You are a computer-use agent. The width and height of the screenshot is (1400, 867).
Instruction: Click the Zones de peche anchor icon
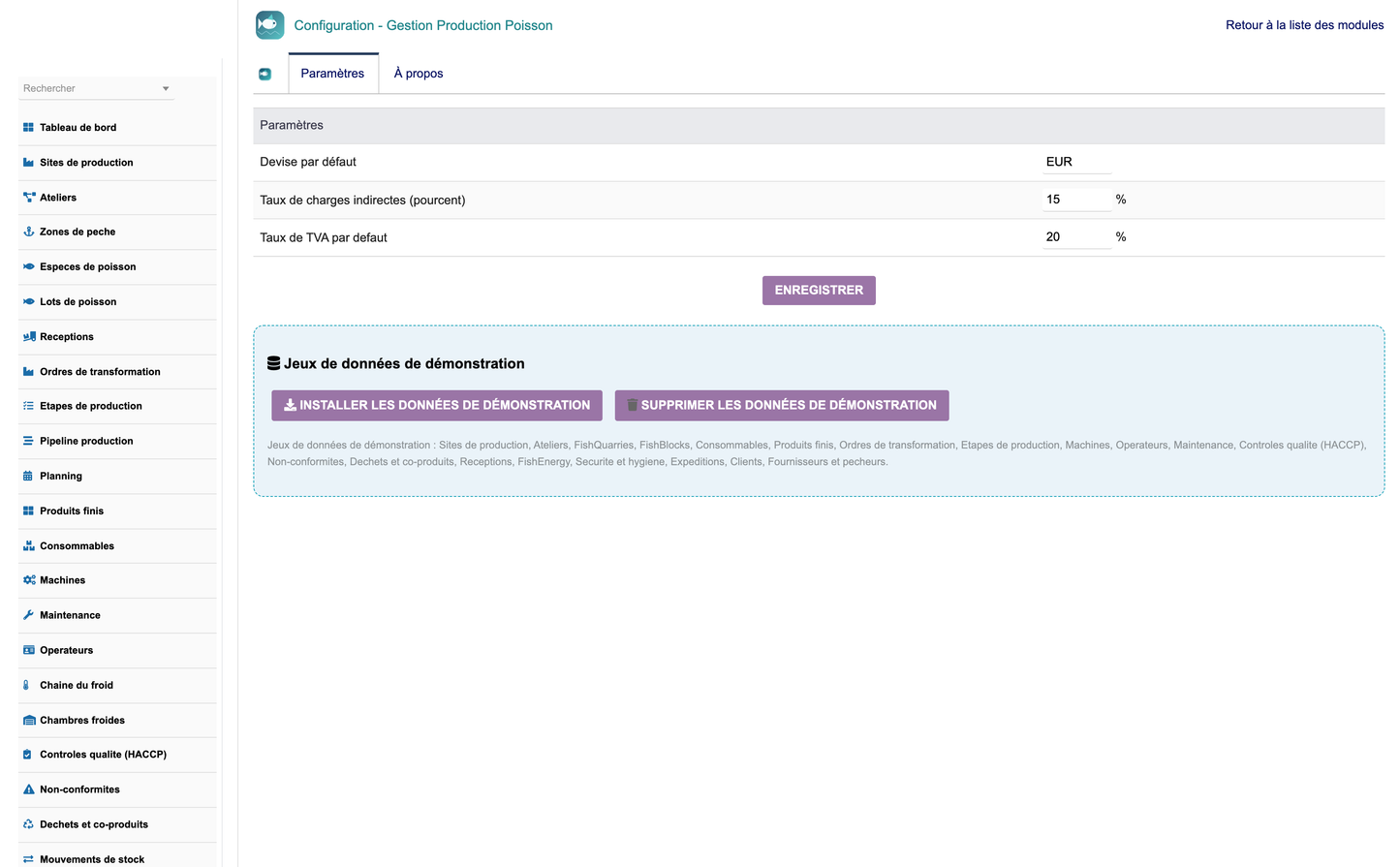[x=28, y=232]
